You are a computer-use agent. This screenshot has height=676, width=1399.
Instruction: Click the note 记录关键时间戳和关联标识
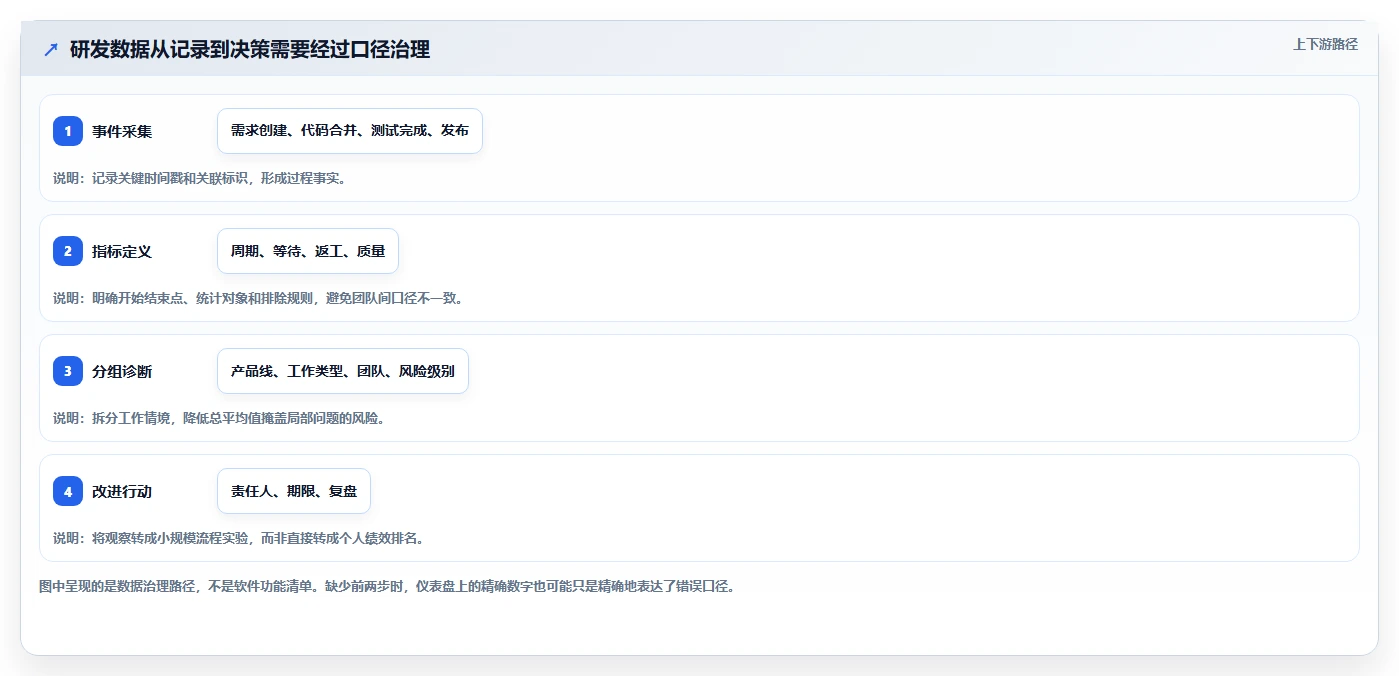point(169,178)
